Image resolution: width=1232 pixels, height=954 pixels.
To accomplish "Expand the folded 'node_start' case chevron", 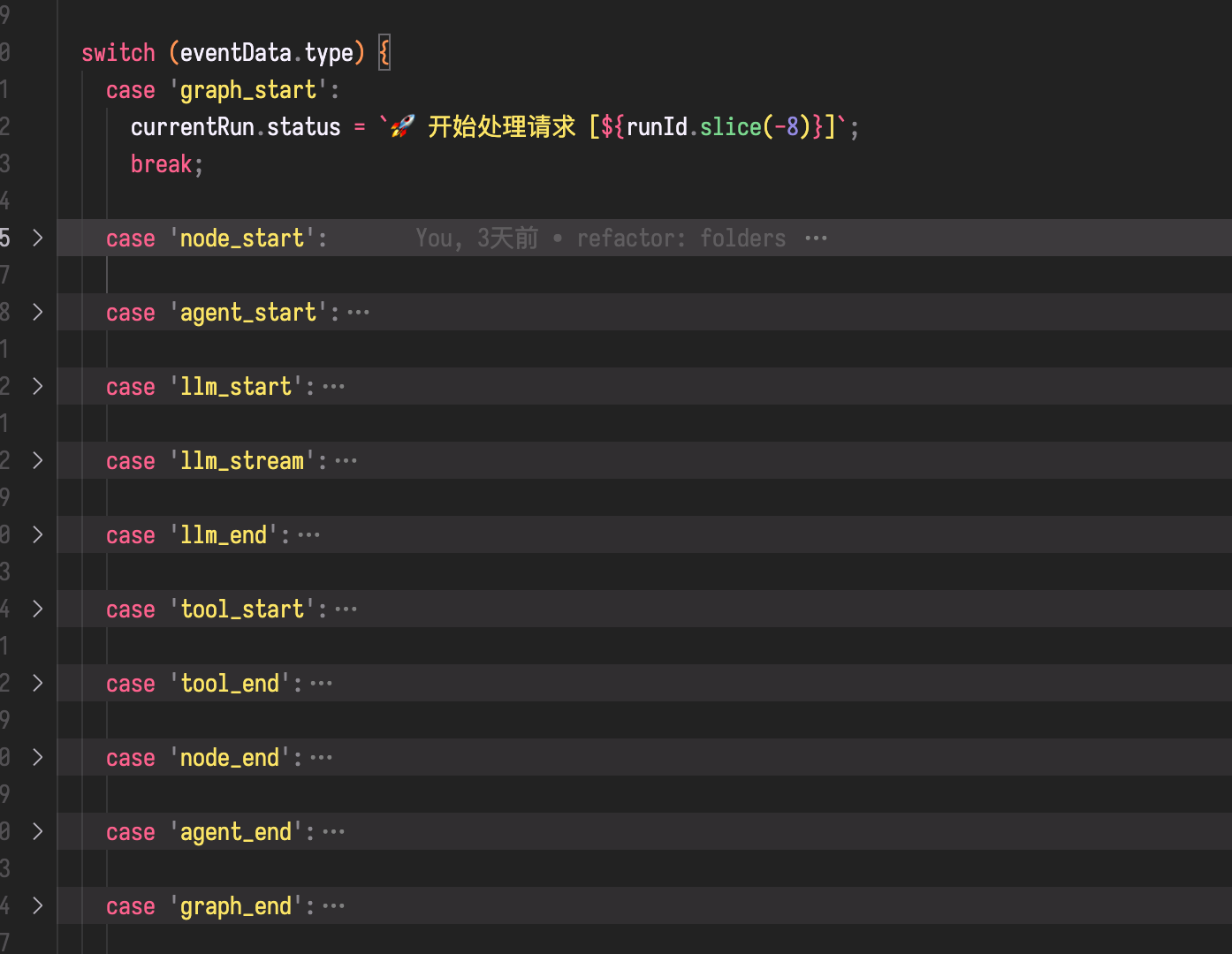I will click(x=38, y=238).
